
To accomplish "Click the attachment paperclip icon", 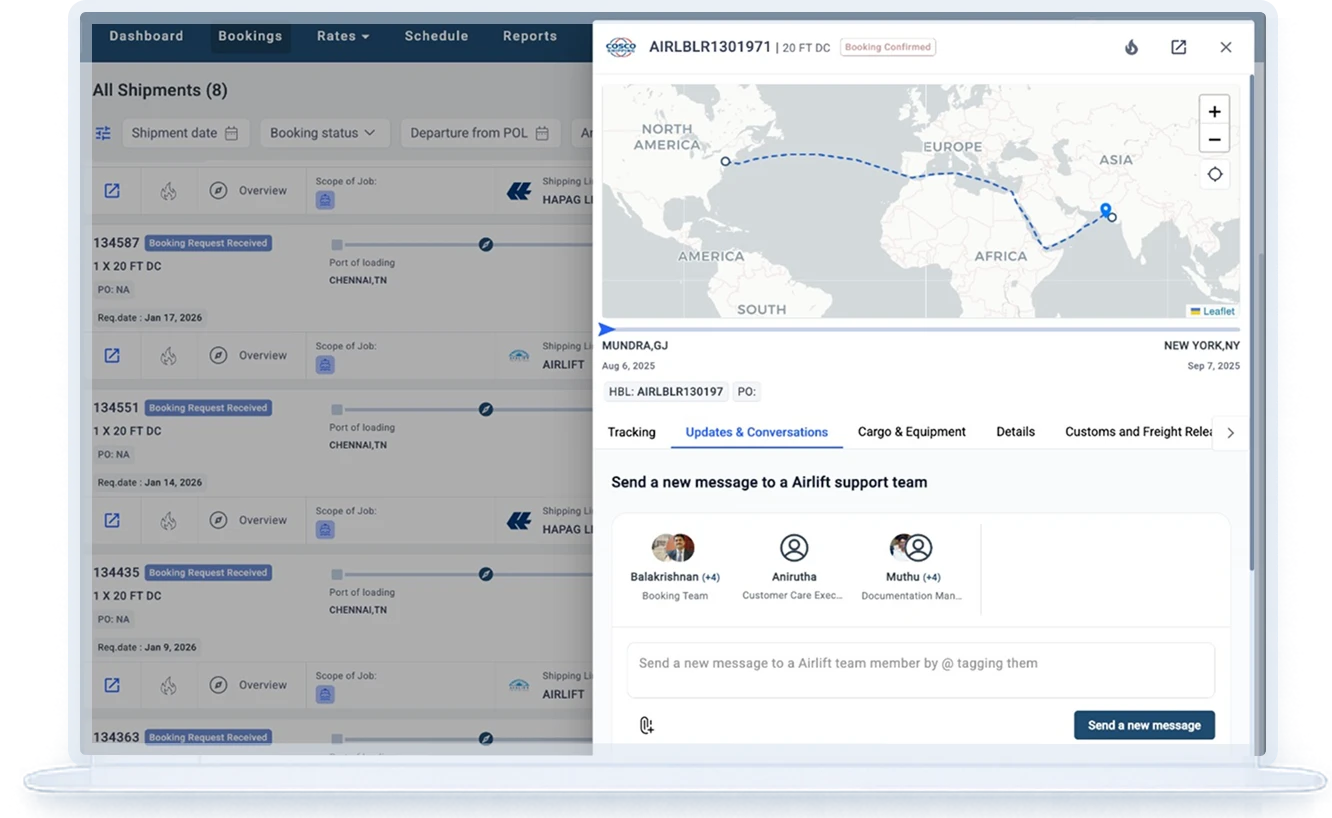I will [x=646, y=725].
